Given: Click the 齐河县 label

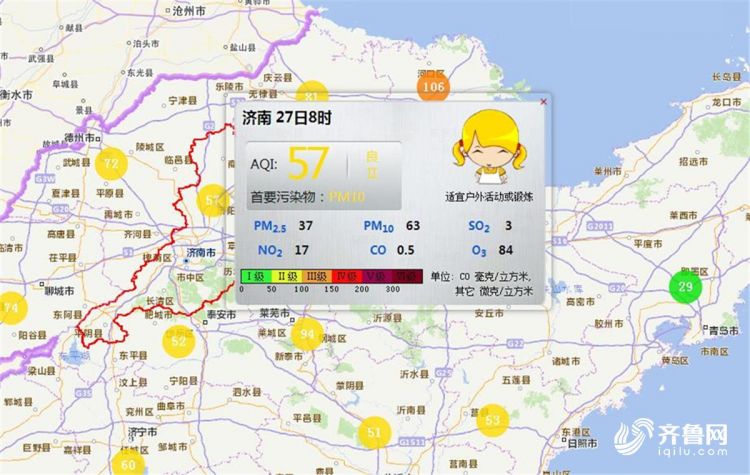Looking at the screenshot, I should (138, 234).
